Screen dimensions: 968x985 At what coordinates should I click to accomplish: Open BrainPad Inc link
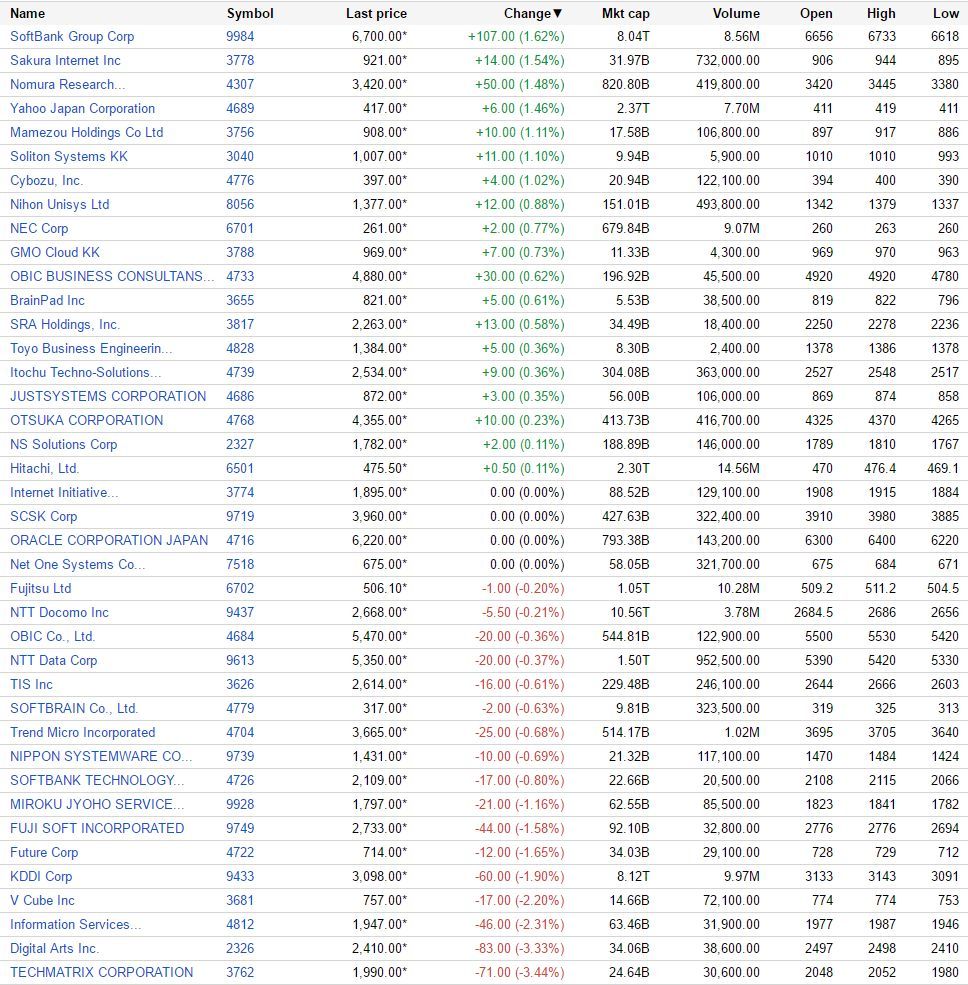pos(47,300)
